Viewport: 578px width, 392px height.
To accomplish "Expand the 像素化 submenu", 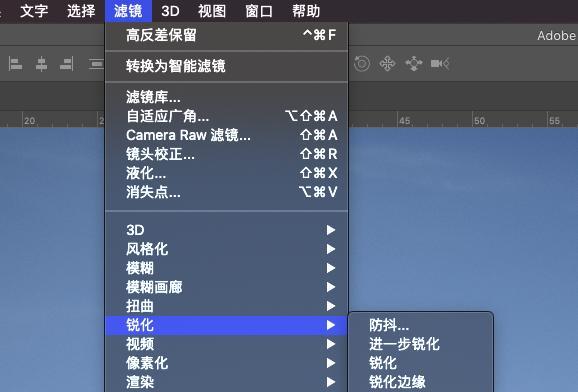I will coord(227,363).
